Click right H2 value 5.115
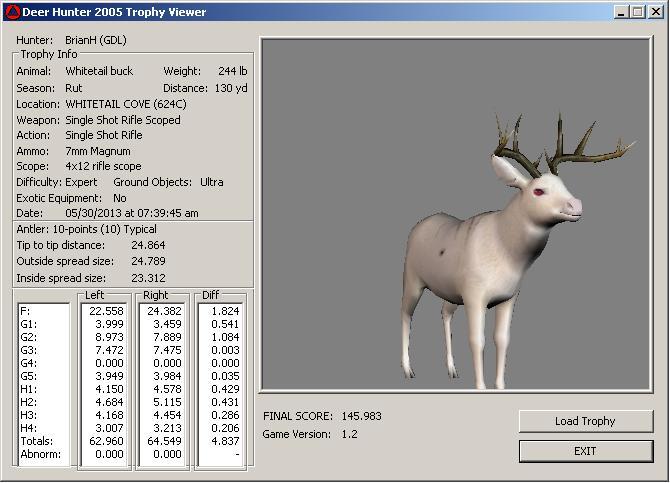This screenshot has width=670, height=483. (x=167, y=402)
